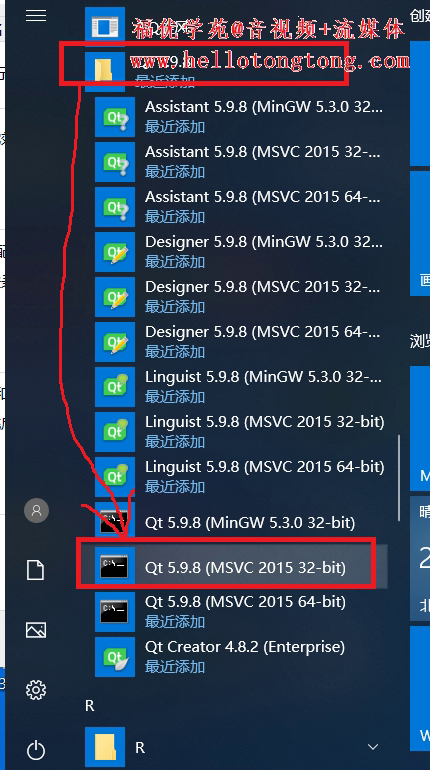Image resolution: width=430 pixels, height=770 pixels.
Task: Open the user account button
Action: pos(36,511)
